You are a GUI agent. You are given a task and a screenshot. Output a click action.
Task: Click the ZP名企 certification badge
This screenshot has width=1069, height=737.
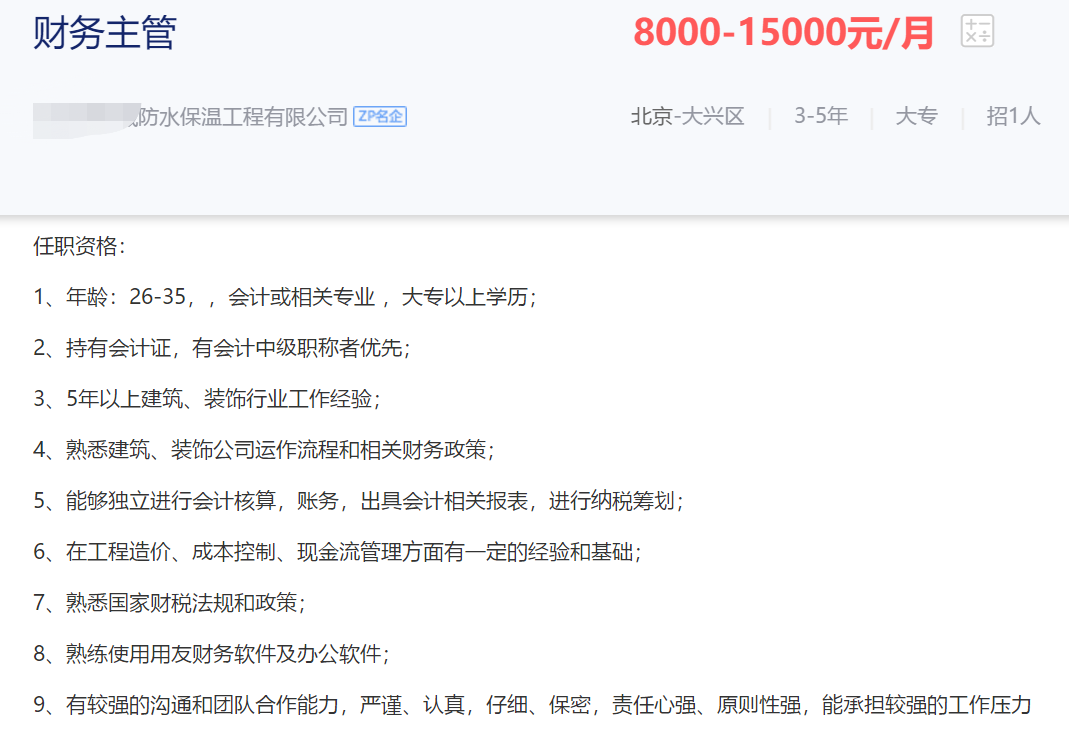click(x=380, y=116)
